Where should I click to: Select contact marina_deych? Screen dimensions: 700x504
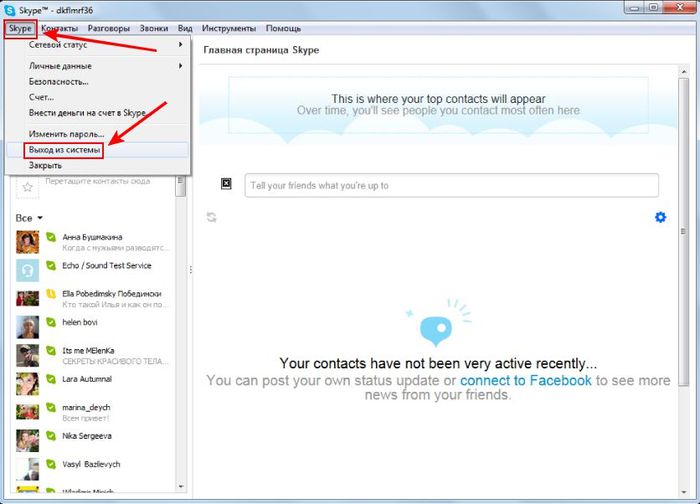tap(94, 412)
